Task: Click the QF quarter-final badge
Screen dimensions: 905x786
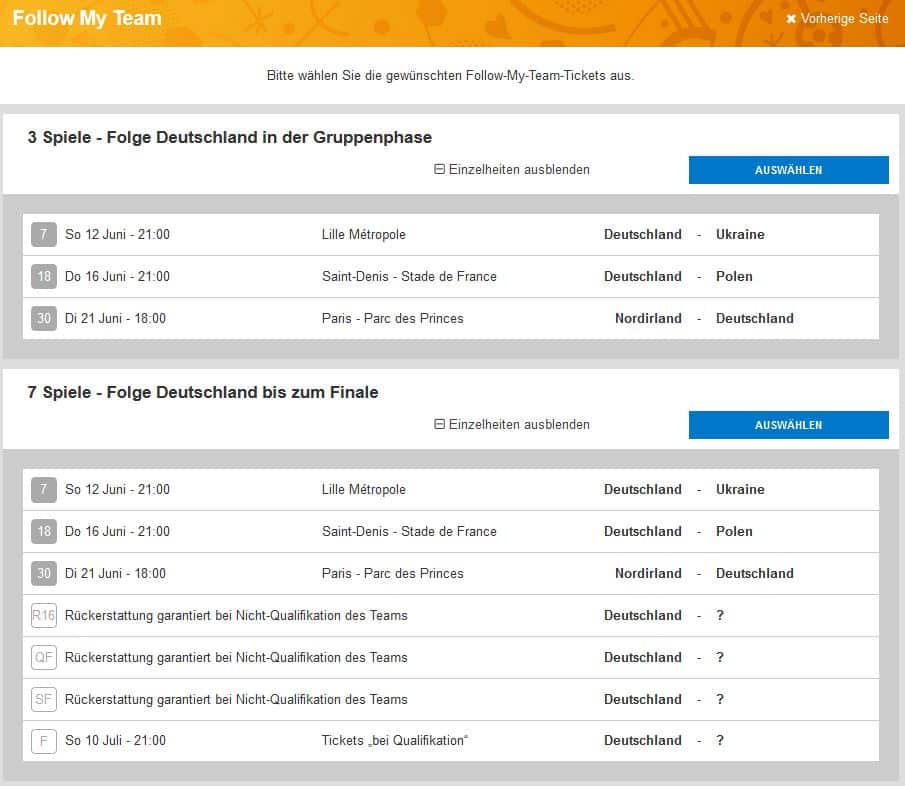Action: tap(43, 658)
